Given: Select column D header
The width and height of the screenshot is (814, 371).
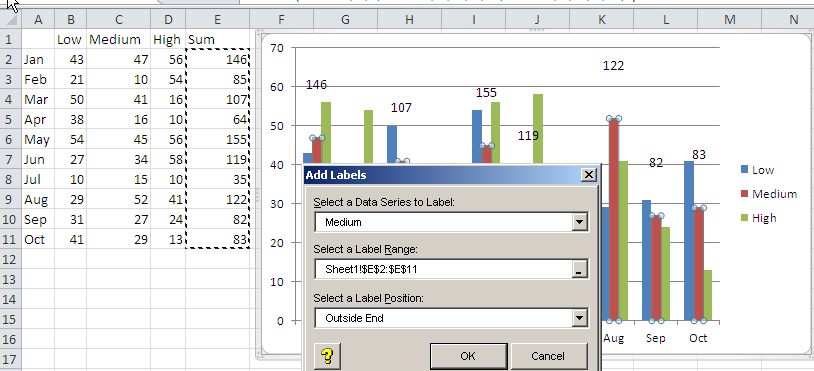Looking at the screenshot, I should point(168,20).
